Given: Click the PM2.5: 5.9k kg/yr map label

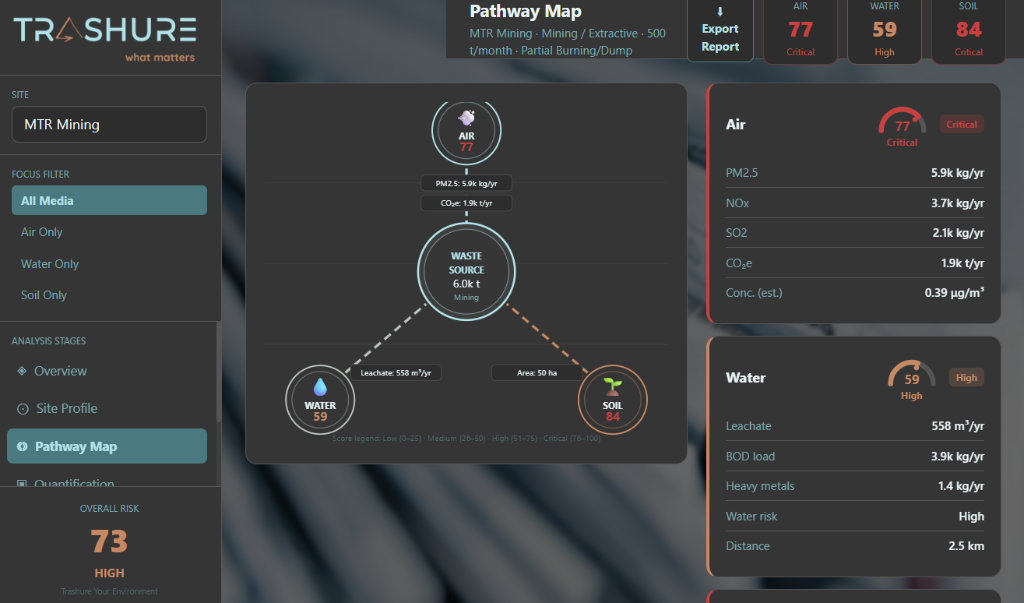Looking at the screenshot, I should (x=466, y=184).
